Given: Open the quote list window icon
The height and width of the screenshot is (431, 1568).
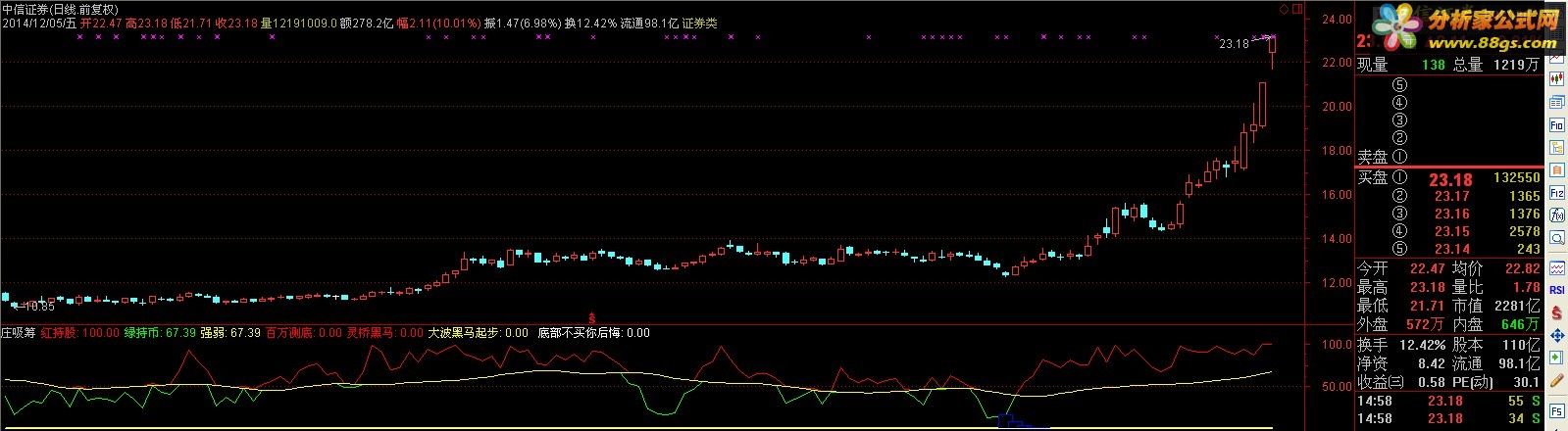Looking at the screenshot, I should point(1556,102).
